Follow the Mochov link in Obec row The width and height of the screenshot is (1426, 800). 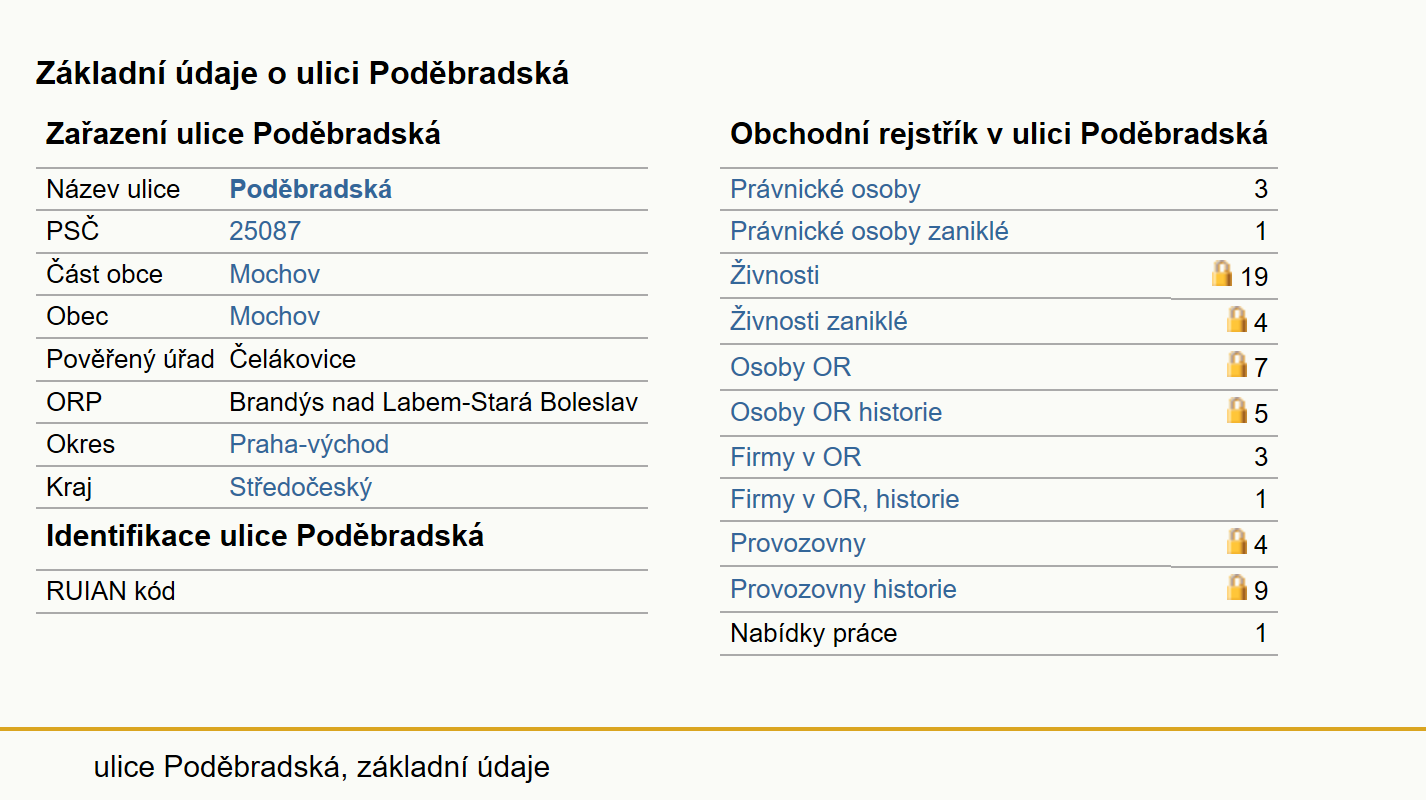tap(275, 316)
